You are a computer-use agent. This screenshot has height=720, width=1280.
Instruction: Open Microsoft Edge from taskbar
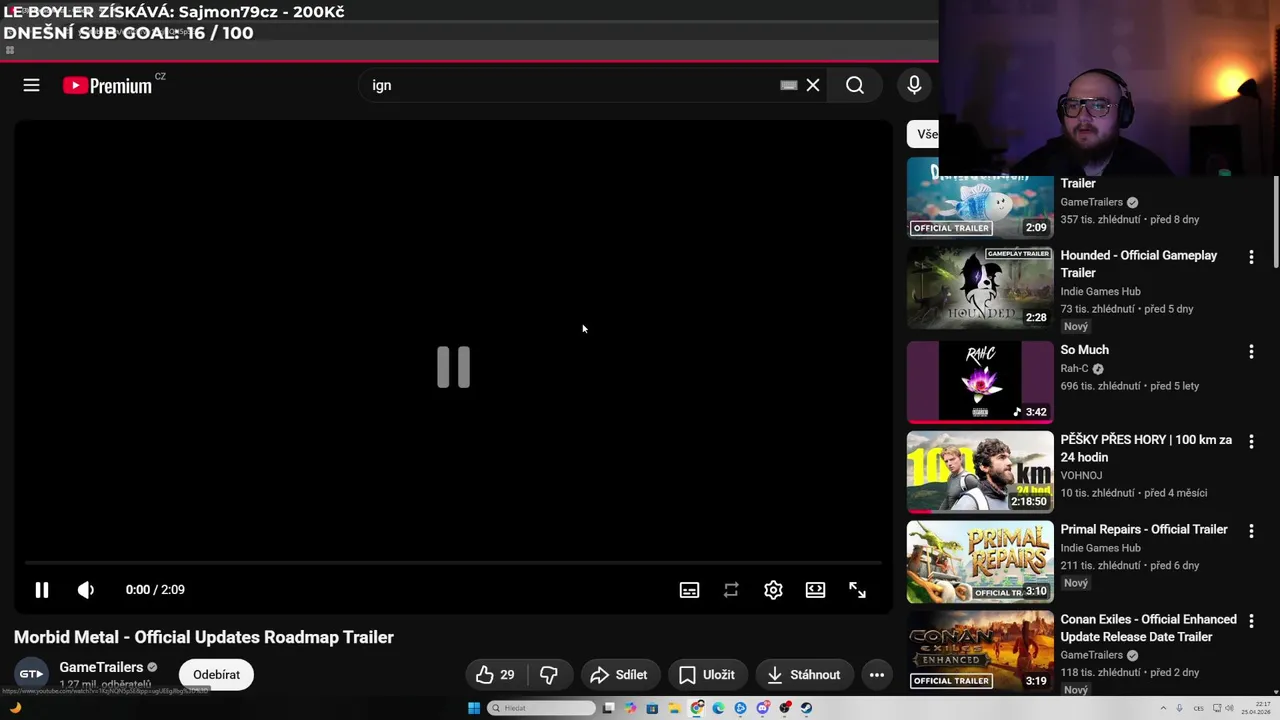718,708
